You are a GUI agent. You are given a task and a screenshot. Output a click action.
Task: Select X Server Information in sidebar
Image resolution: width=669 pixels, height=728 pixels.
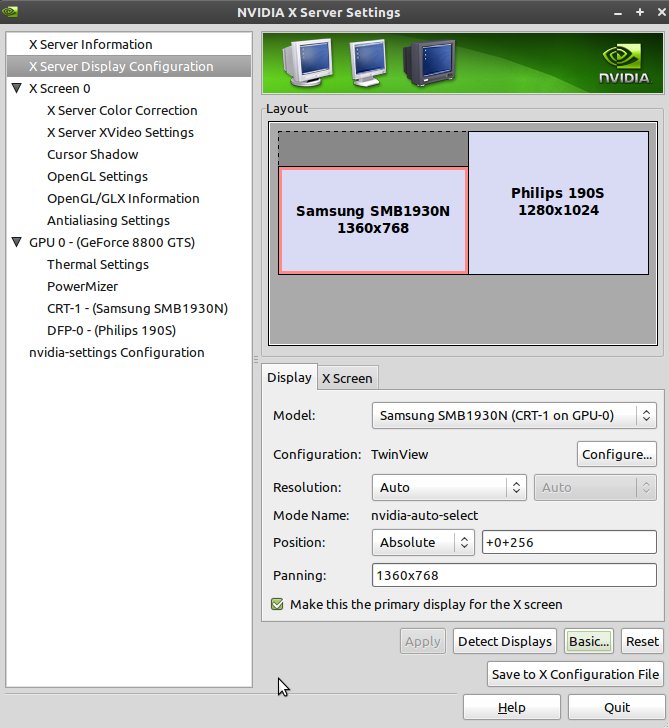coord(91,45)
